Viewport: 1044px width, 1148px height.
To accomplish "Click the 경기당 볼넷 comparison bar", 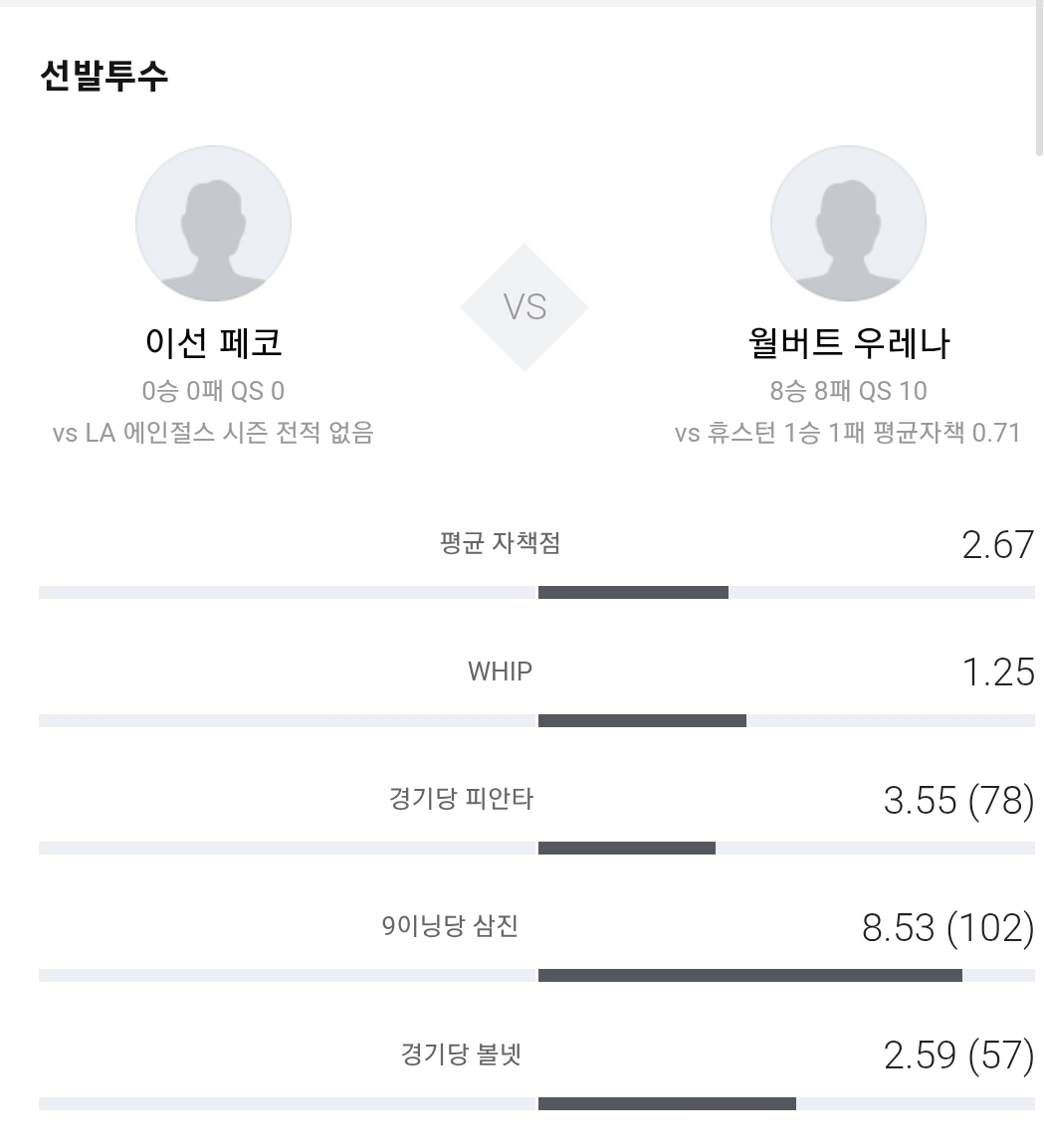I will point(536,1104).
